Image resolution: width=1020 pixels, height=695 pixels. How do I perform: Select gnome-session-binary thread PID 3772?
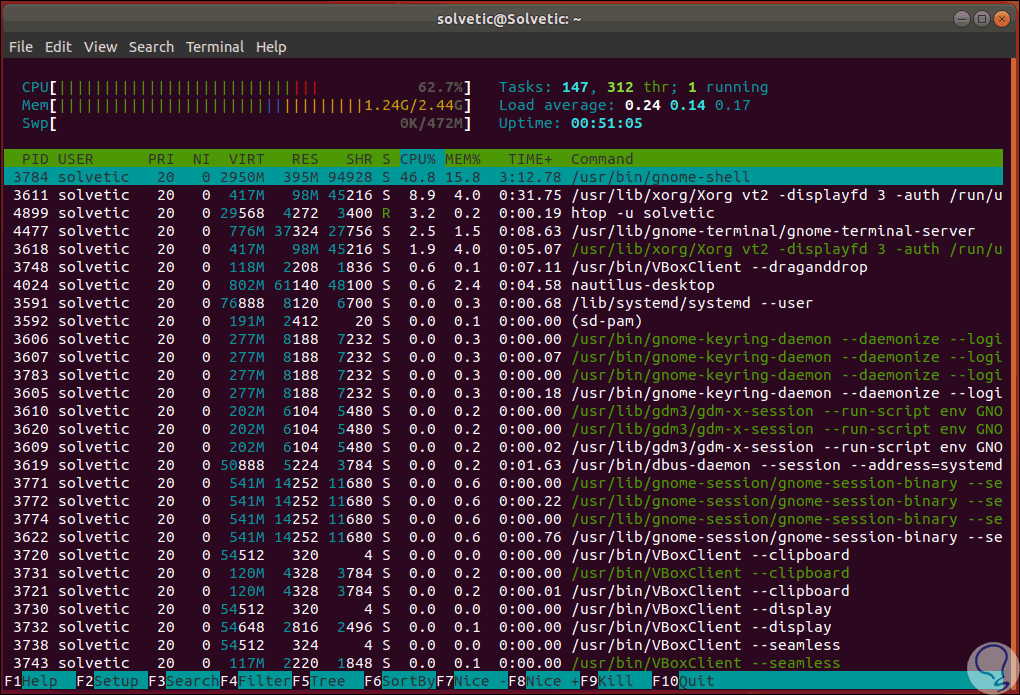(x=503, y=501)
